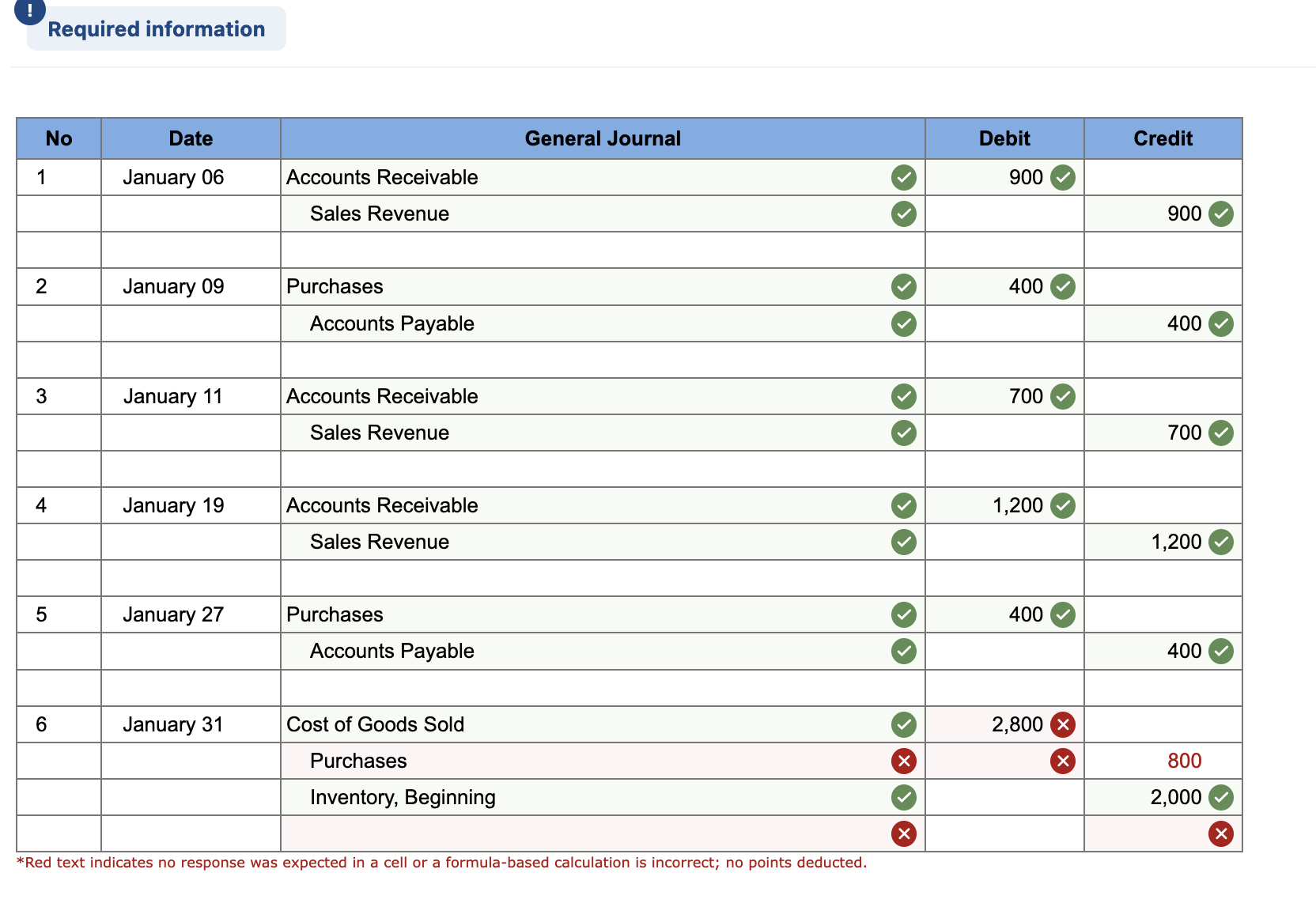Click green check next to debit 1,200
Viewport: 1316px width, 922px height.
tap(1063, 505)
